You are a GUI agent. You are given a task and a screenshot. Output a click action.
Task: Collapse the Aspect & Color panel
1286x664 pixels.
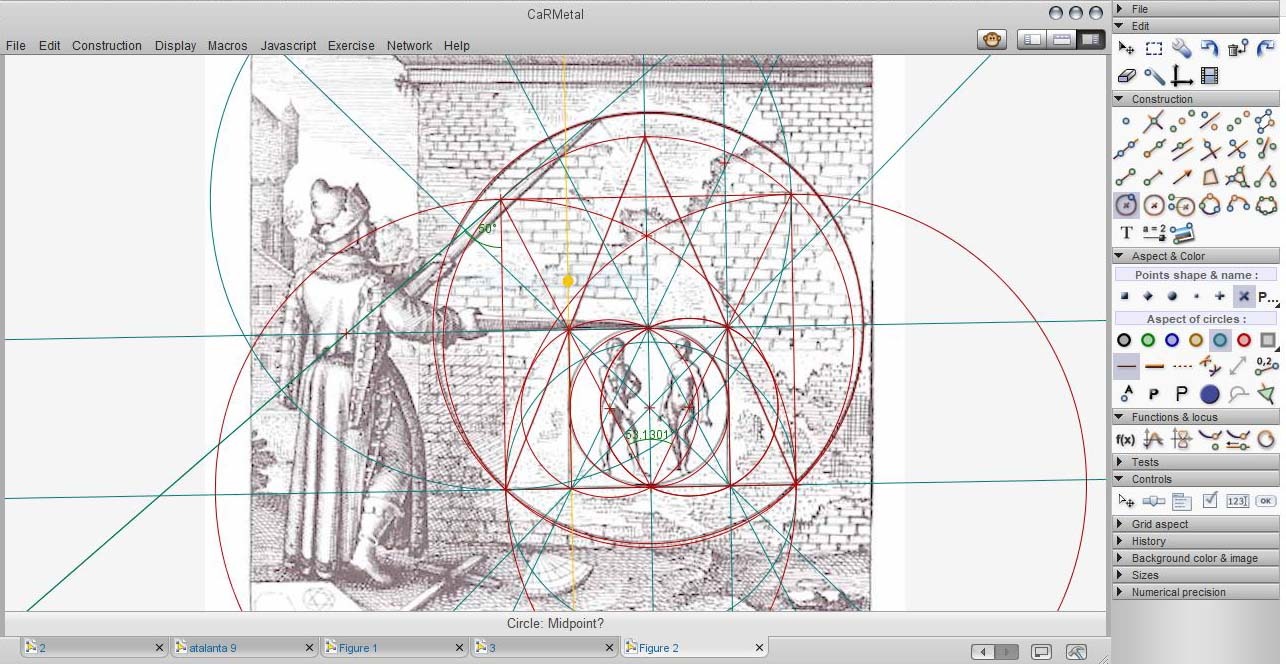click(x=1196, y=256)
